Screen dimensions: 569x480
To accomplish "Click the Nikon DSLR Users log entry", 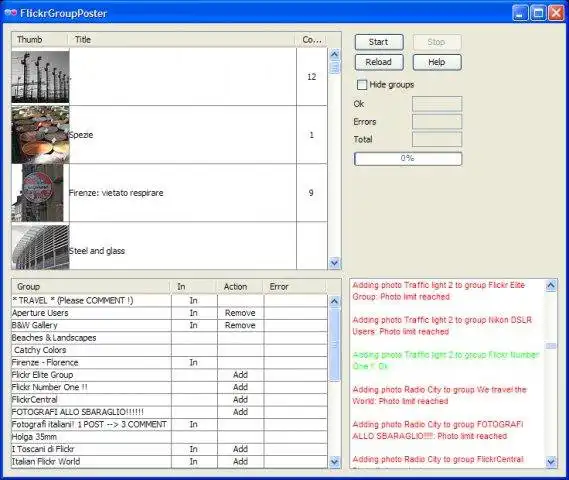I will click(x=442, y=325).
